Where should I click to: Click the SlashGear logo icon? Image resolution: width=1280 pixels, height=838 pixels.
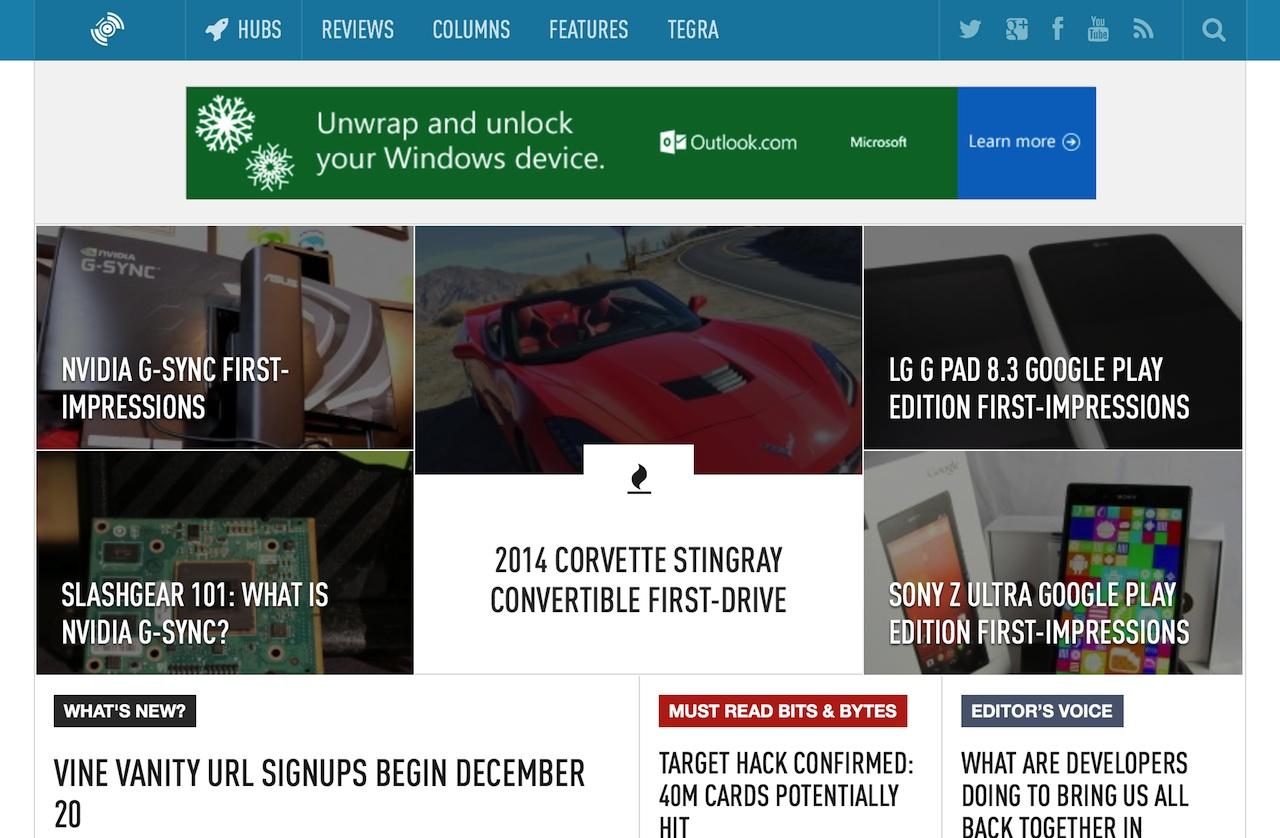click(x=108, y=30)
